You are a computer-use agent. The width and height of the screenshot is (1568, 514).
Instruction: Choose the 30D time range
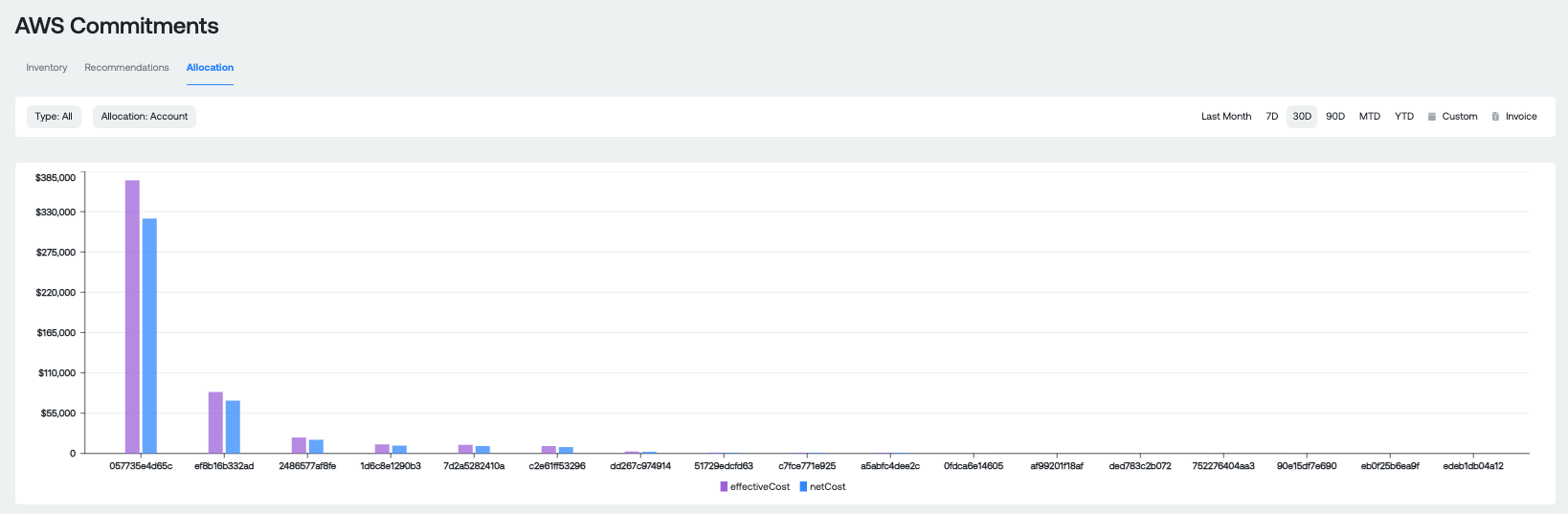pos(1302,117)
